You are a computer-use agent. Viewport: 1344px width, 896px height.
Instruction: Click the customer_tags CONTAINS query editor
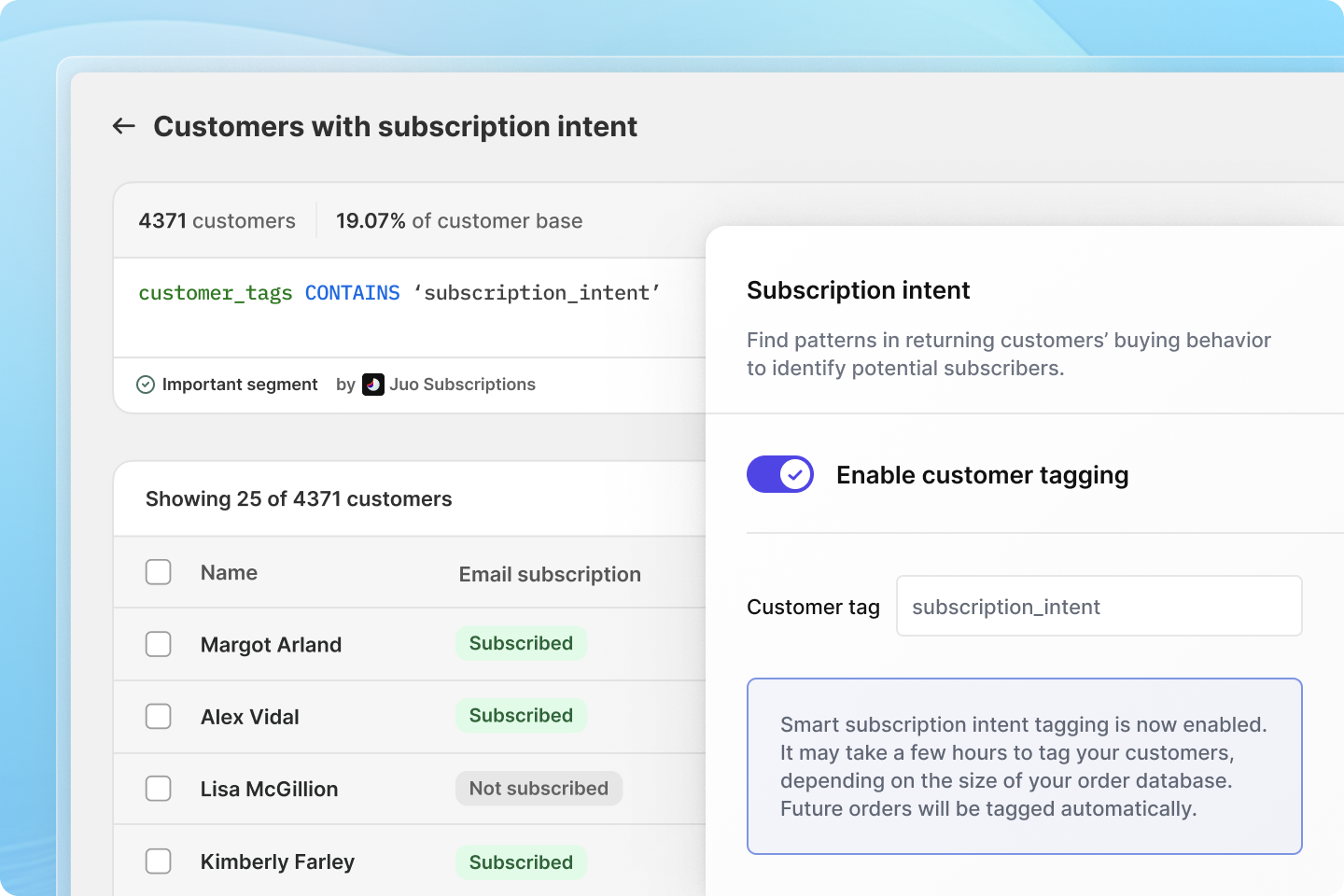coord(411,308)
